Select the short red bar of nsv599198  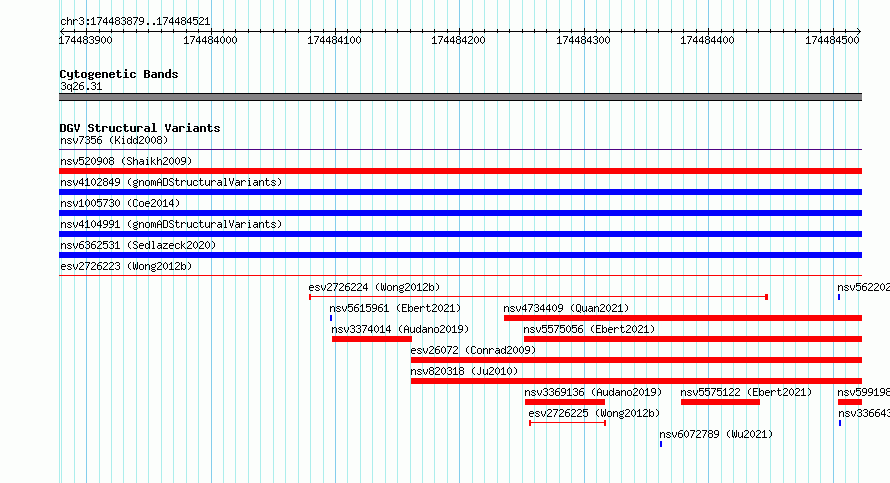point(850,402)
